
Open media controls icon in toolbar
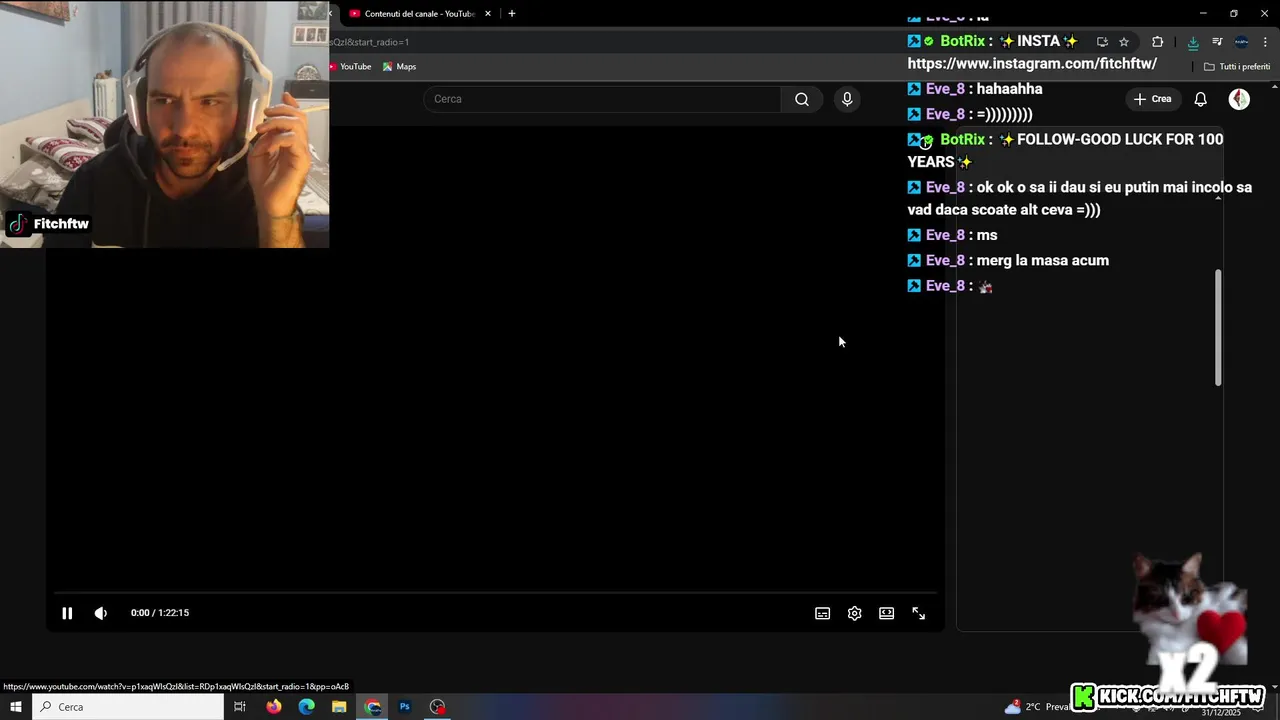pos(1217,42)
